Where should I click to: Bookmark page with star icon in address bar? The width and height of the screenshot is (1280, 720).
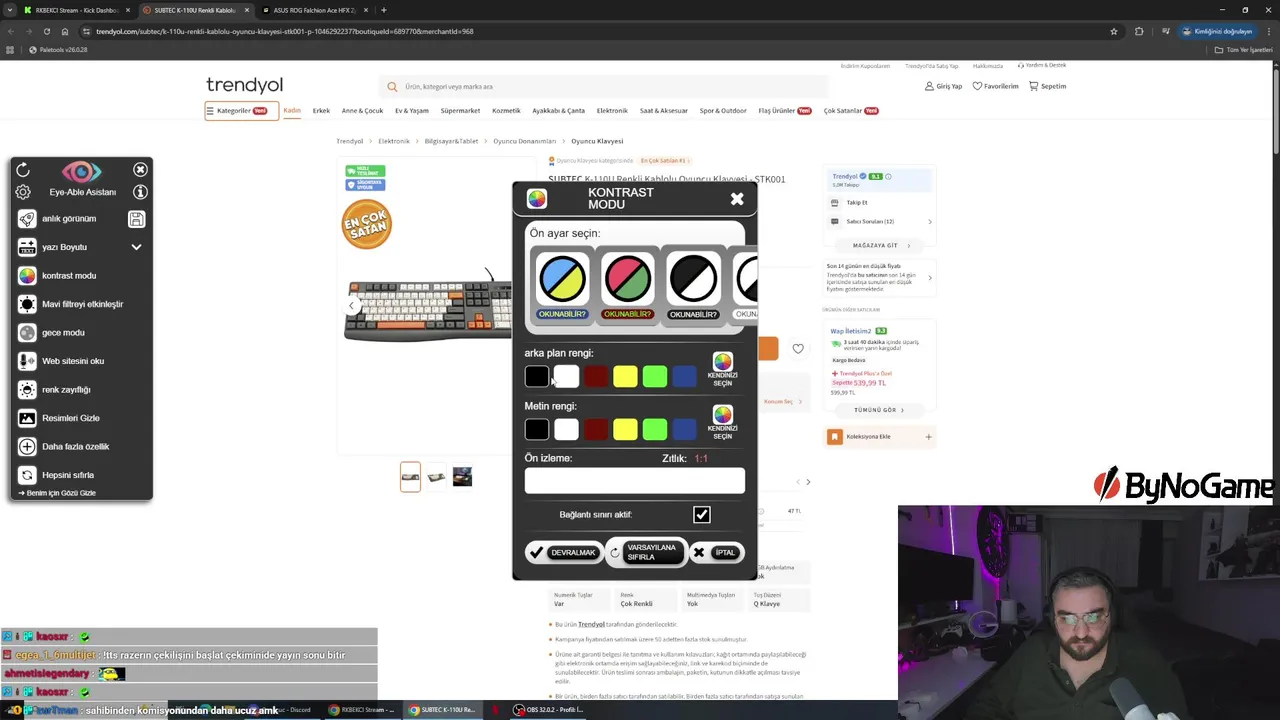[1114, 31]
